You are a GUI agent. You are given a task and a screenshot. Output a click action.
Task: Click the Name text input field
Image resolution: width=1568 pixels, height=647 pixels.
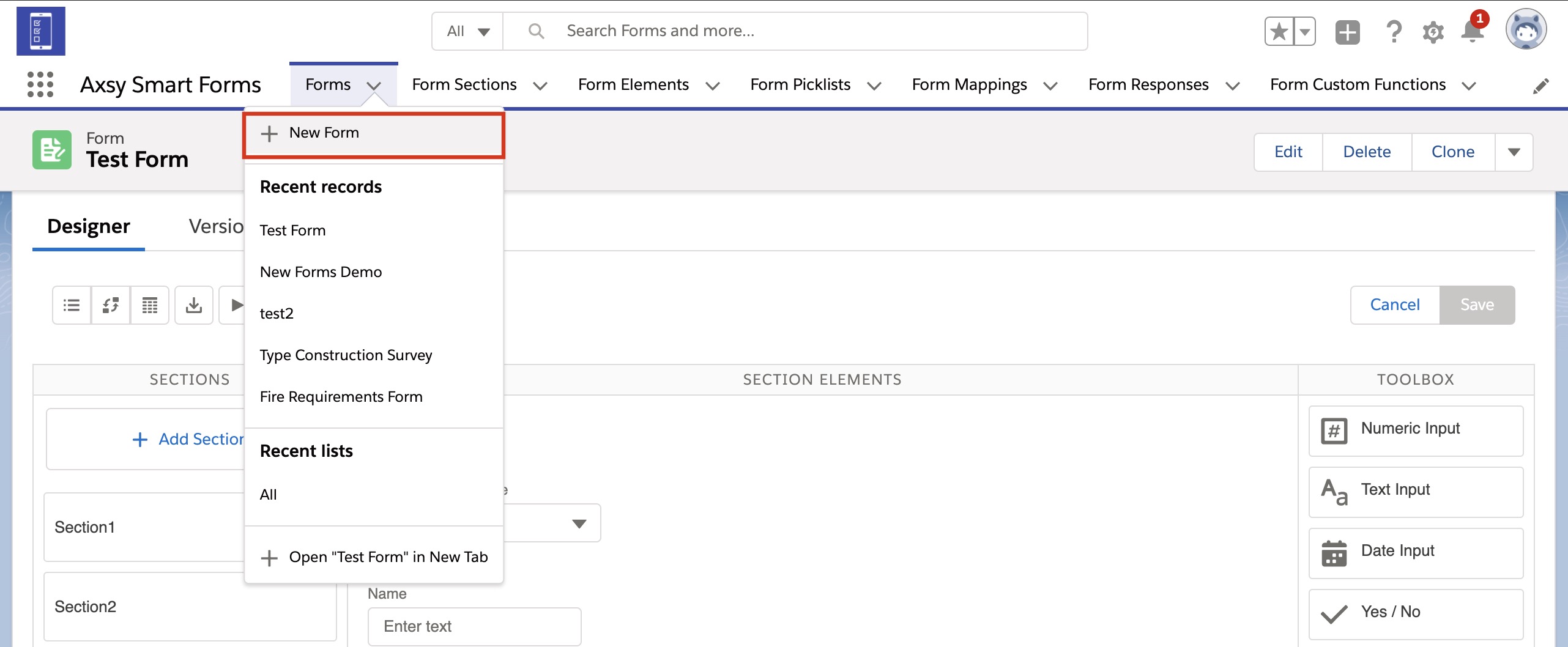tap(474, 626)
